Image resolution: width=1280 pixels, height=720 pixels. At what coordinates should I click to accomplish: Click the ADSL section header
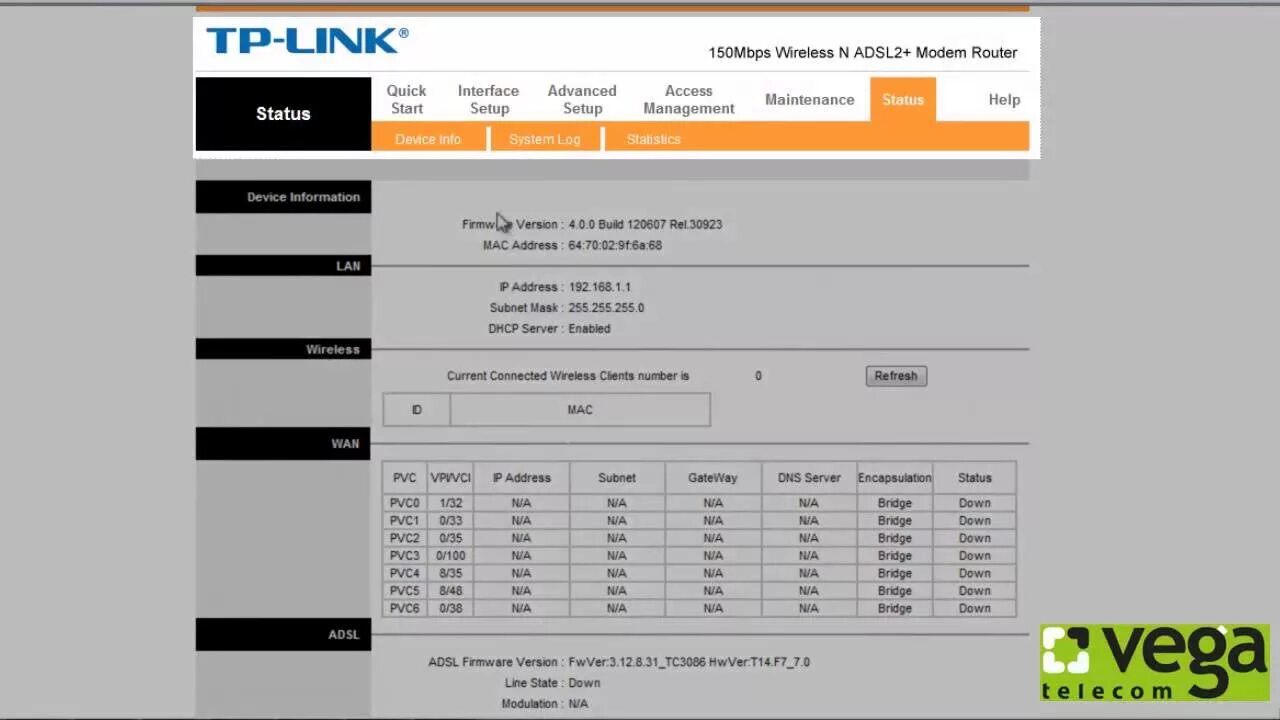pyautogui.click(x=283, y=634)
